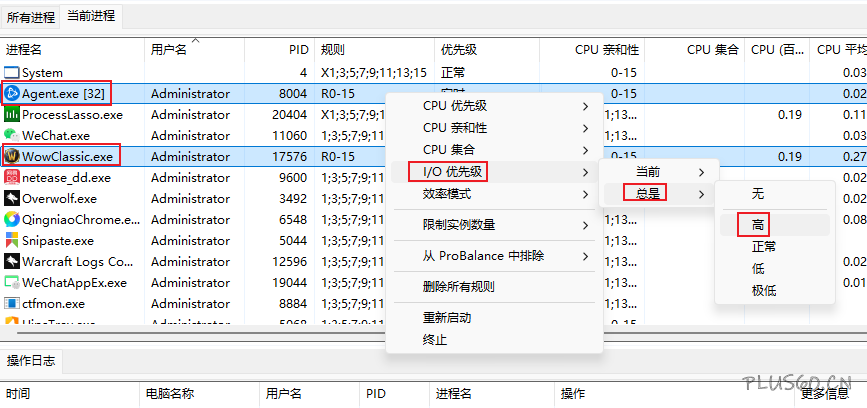Click the 操作 log column header
Image resolution: width=867 pixels, height=408 pixels.
pos(675,394)
